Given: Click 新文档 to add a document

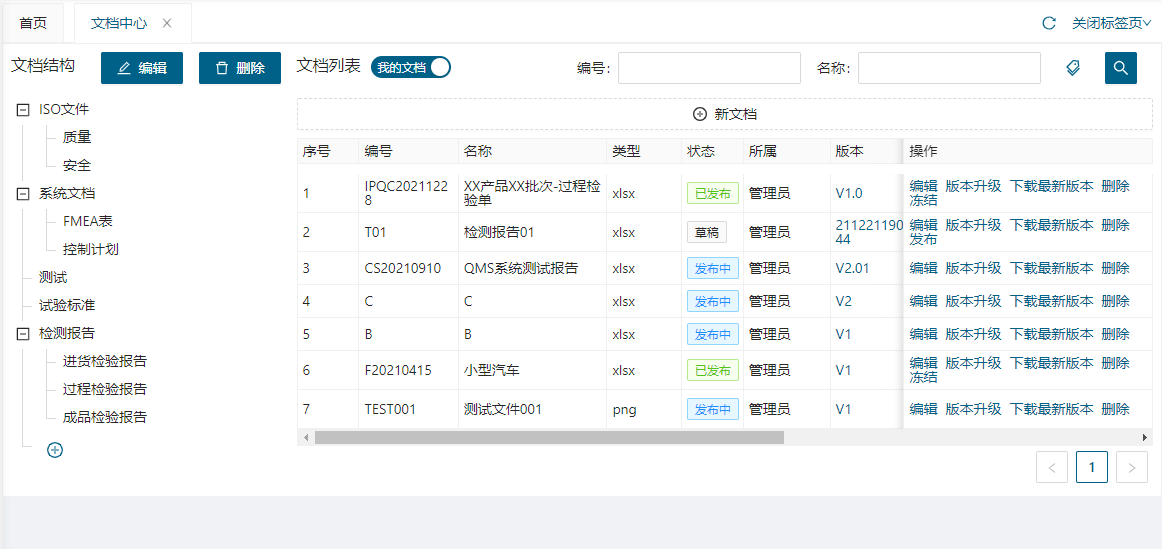Looking at the screenshot, I should coord(724,114).
